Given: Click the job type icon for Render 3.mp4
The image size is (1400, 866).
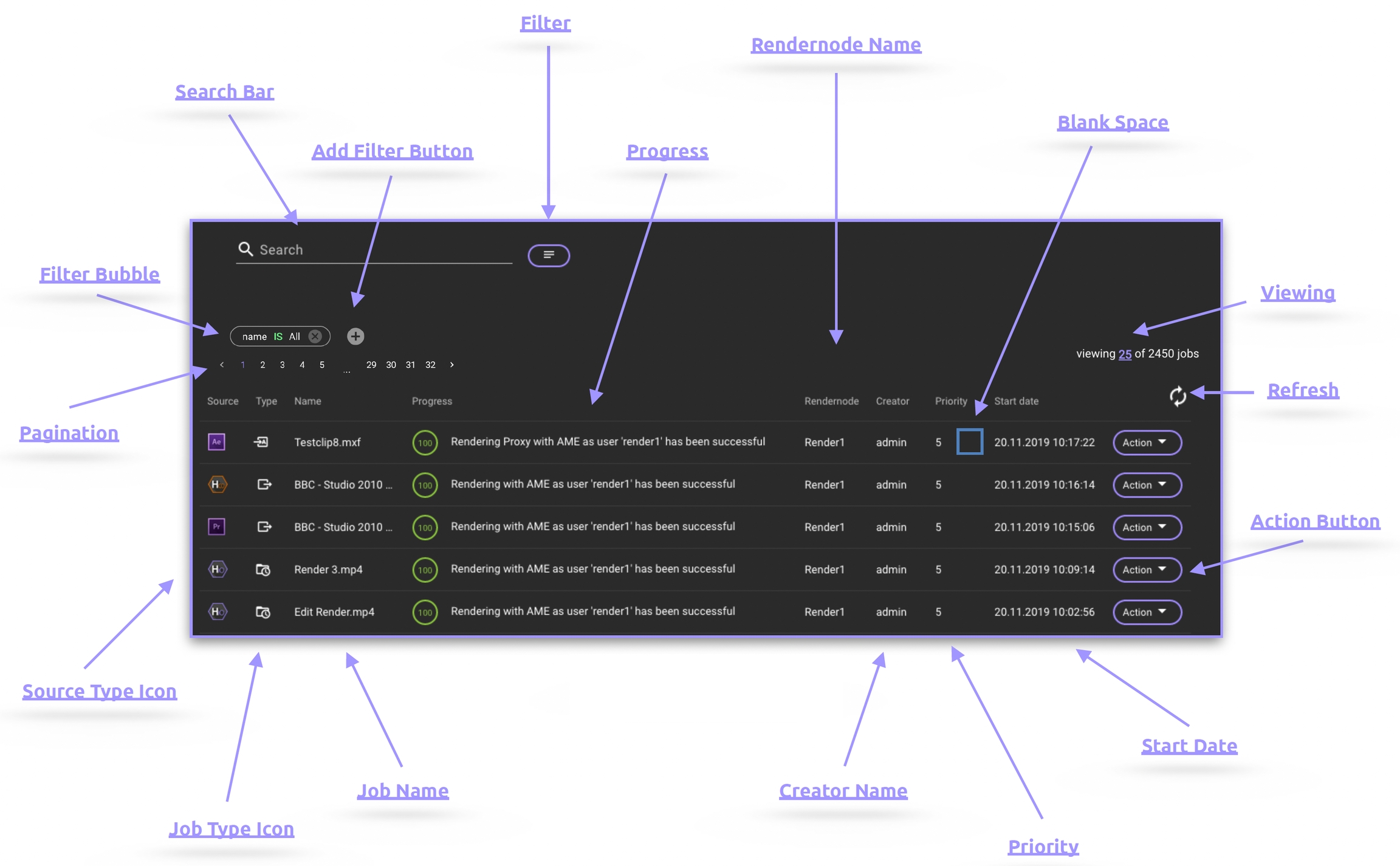Looking at the screenshot, I should 263,569.
